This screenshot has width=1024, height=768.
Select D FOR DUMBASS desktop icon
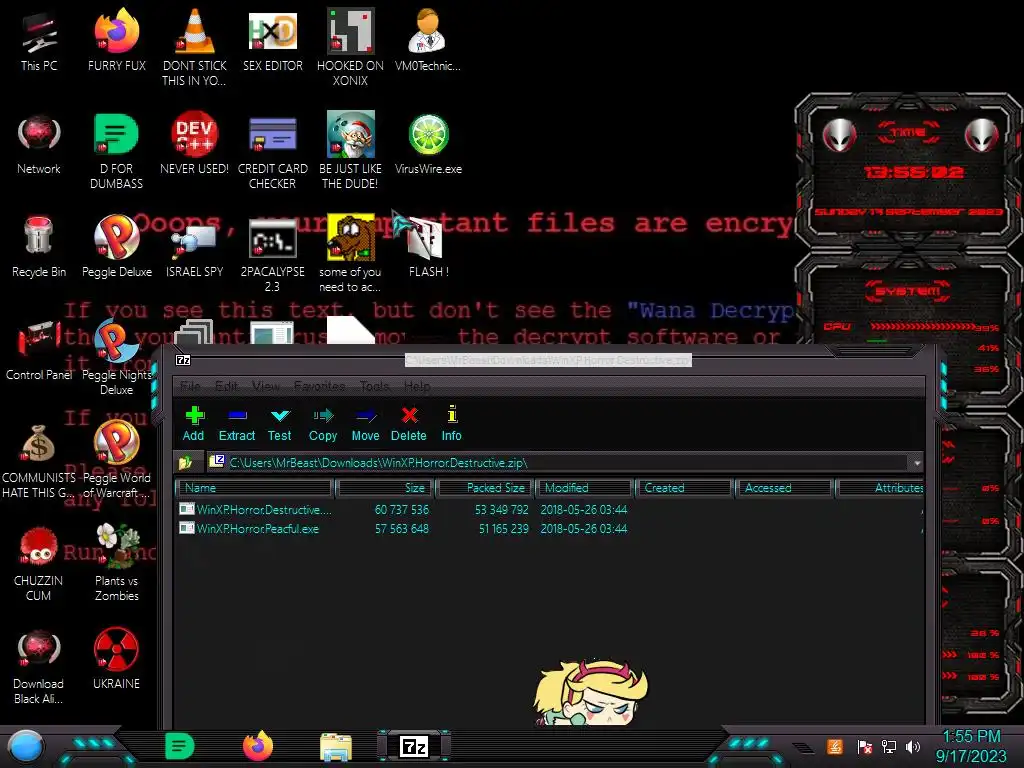(116, 152)
